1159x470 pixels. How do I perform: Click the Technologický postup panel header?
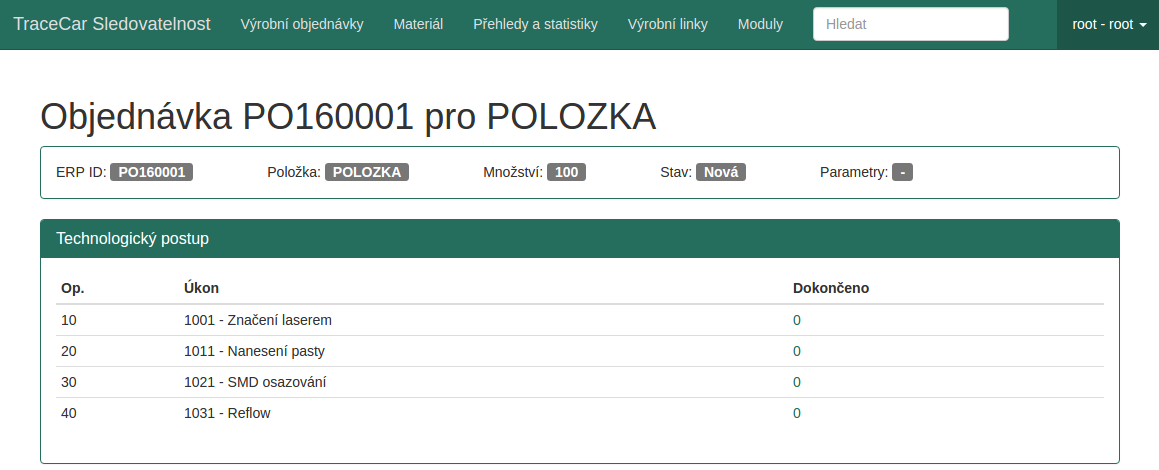[580, 239]
